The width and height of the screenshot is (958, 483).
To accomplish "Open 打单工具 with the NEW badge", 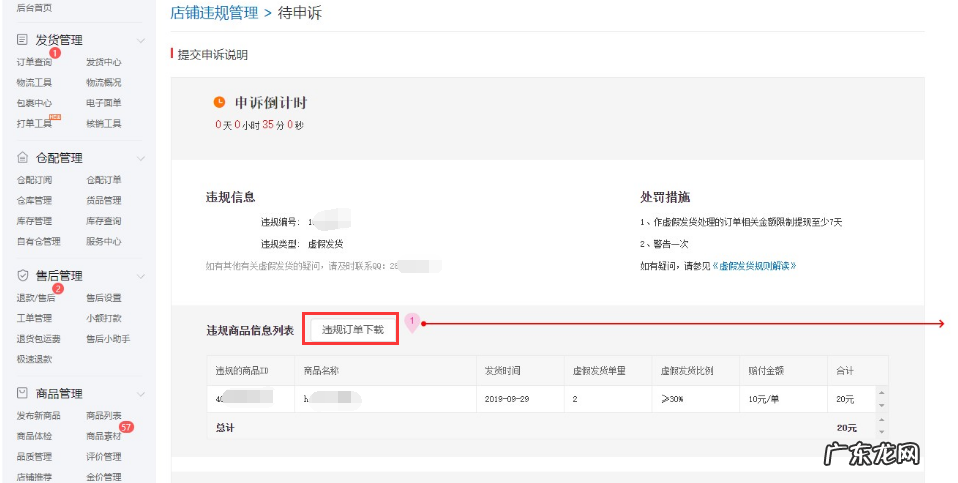I will tap(34, 123).
